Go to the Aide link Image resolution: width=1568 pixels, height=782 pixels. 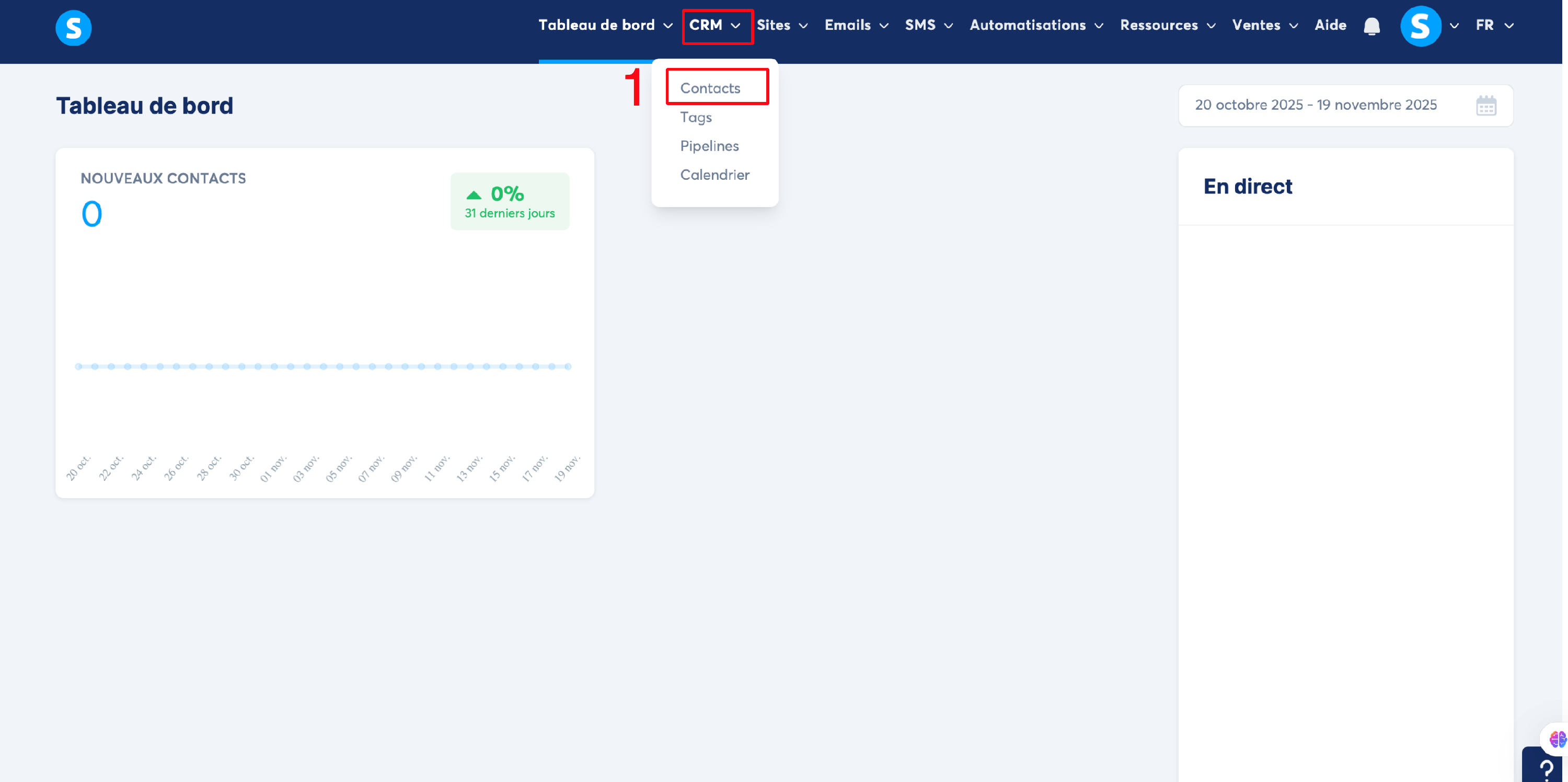coord(1330,26)
